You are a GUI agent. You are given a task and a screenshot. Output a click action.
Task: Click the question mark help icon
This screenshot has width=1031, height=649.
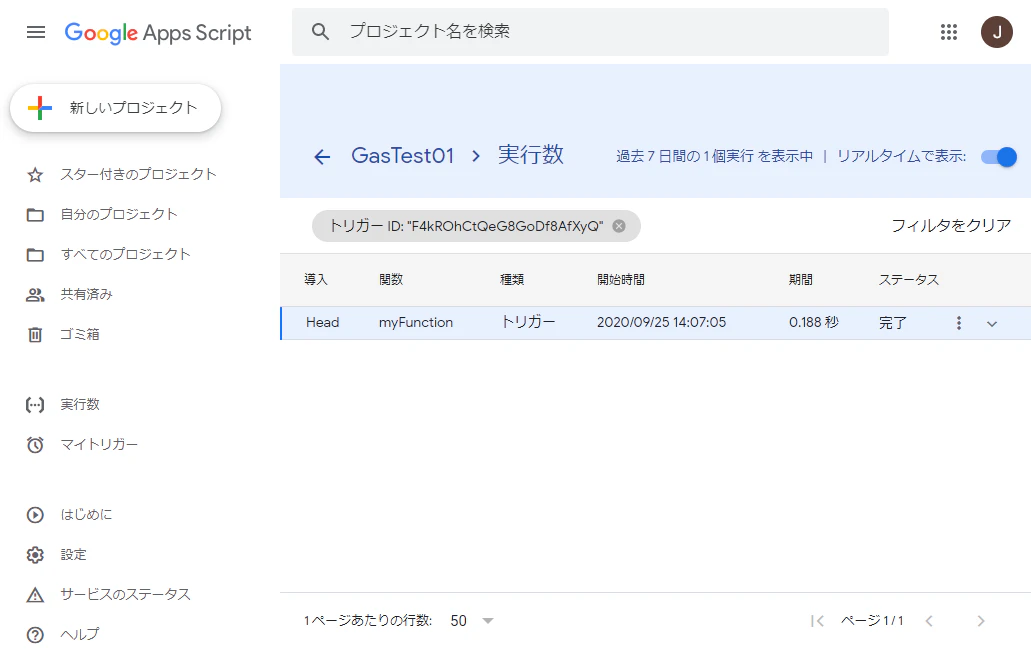click(35, 635)
